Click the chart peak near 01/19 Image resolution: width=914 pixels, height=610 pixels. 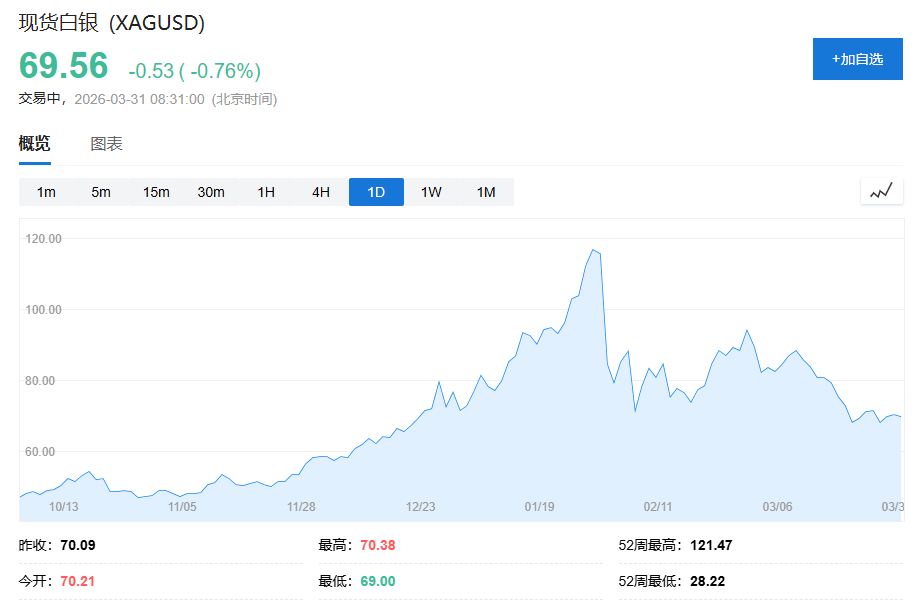click(594, 250)
